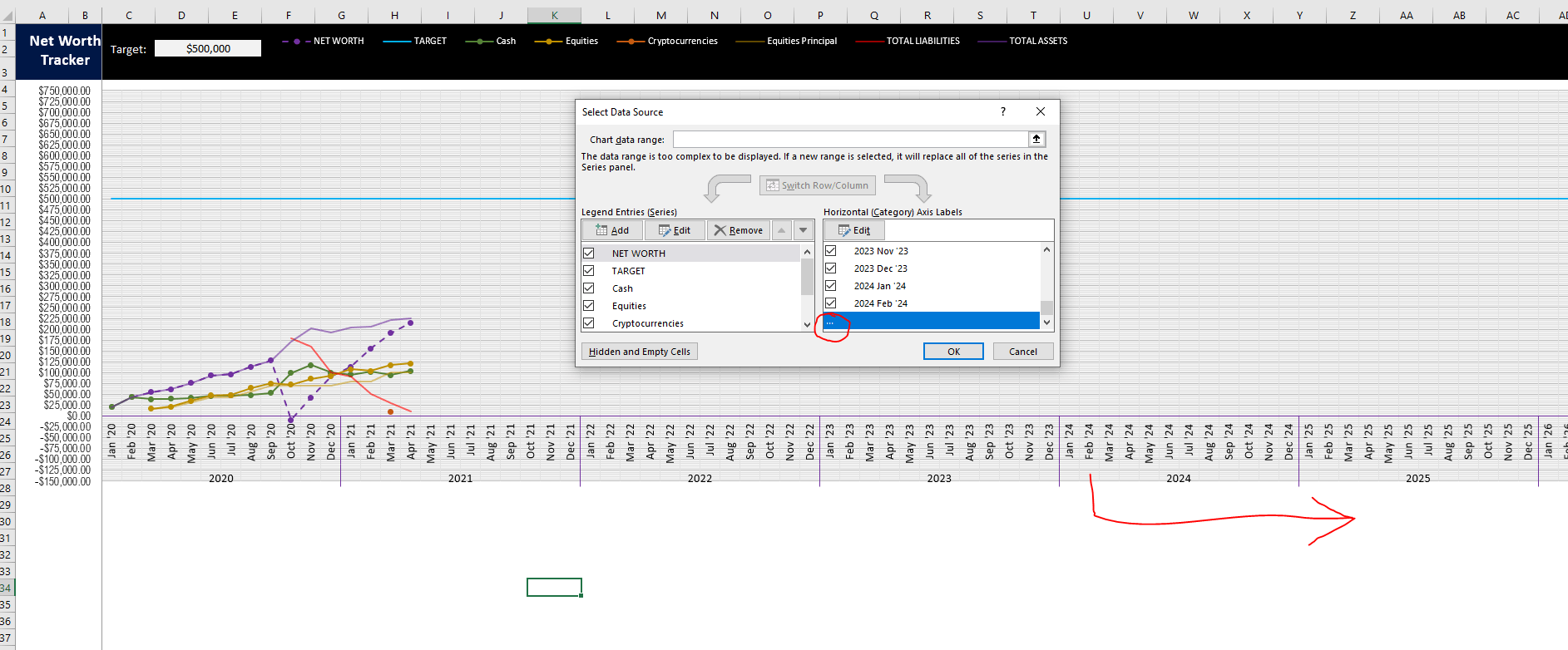1568x650 pixels.
Task: Click the NET WORTH legend entry
Action: coord(324,41)
